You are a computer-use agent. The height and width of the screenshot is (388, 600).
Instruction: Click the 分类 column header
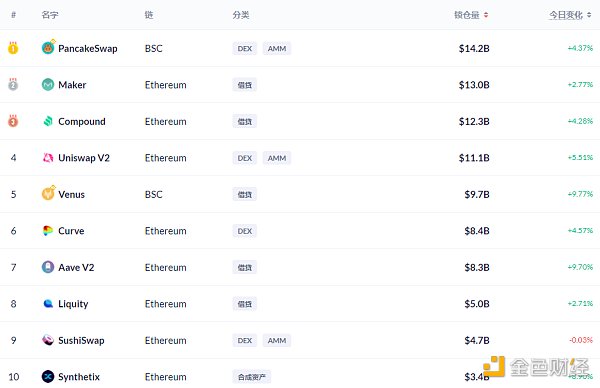[241, 15]
